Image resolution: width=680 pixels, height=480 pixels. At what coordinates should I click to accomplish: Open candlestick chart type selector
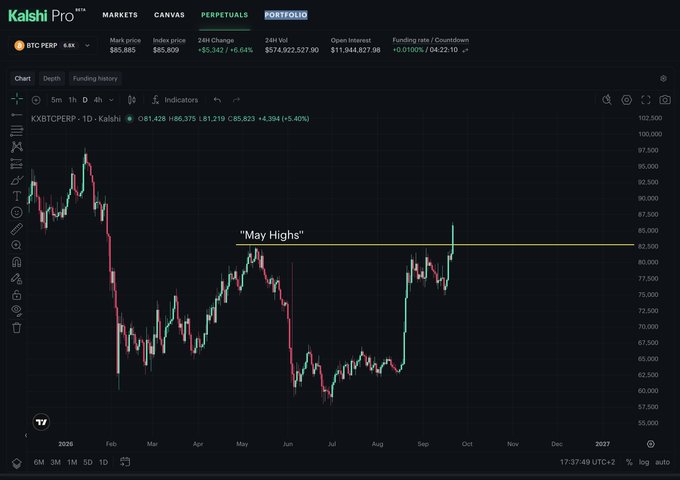pyautogui.click(x=132, y=100)
